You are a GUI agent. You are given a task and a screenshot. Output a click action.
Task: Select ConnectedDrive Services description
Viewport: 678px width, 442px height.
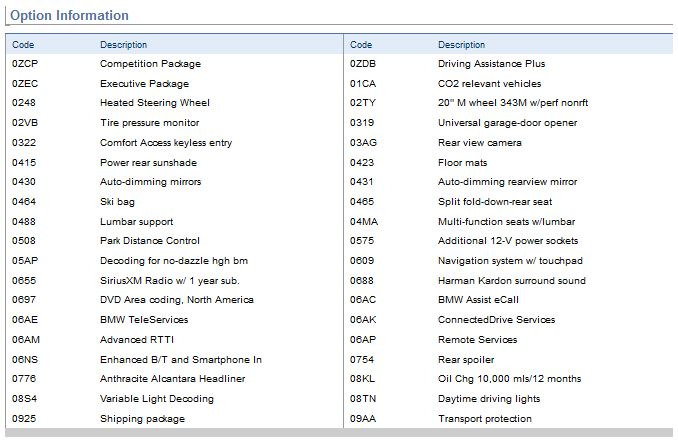pos(497,320)
